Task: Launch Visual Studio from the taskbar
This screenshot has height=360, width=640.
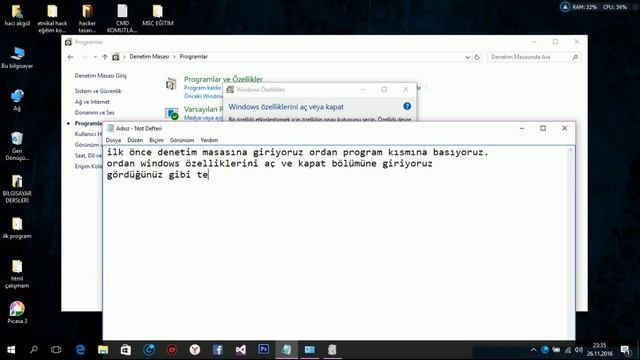Action: click(241, 350)
